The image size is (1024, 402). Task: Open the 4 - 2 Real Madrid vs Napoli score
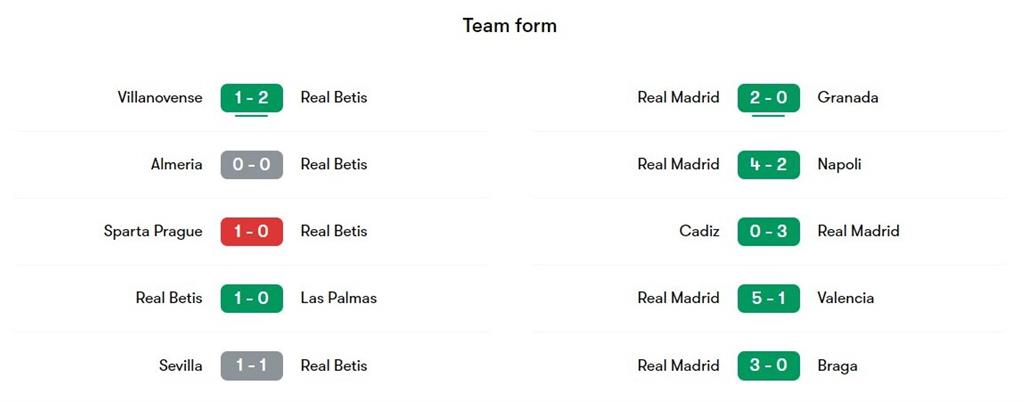tap(768, 165)
